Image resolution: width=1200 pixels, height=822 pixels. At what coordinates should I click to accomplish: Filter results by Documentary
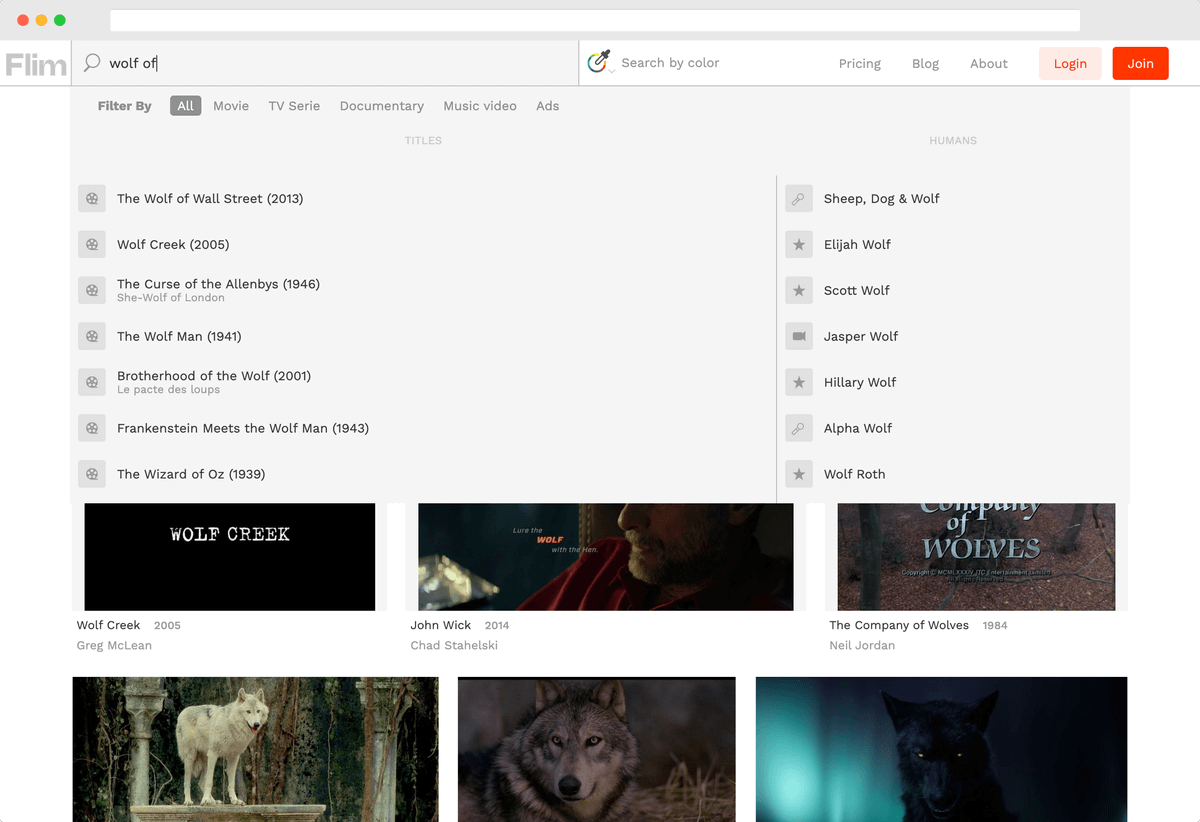click(x=382, y=106)
